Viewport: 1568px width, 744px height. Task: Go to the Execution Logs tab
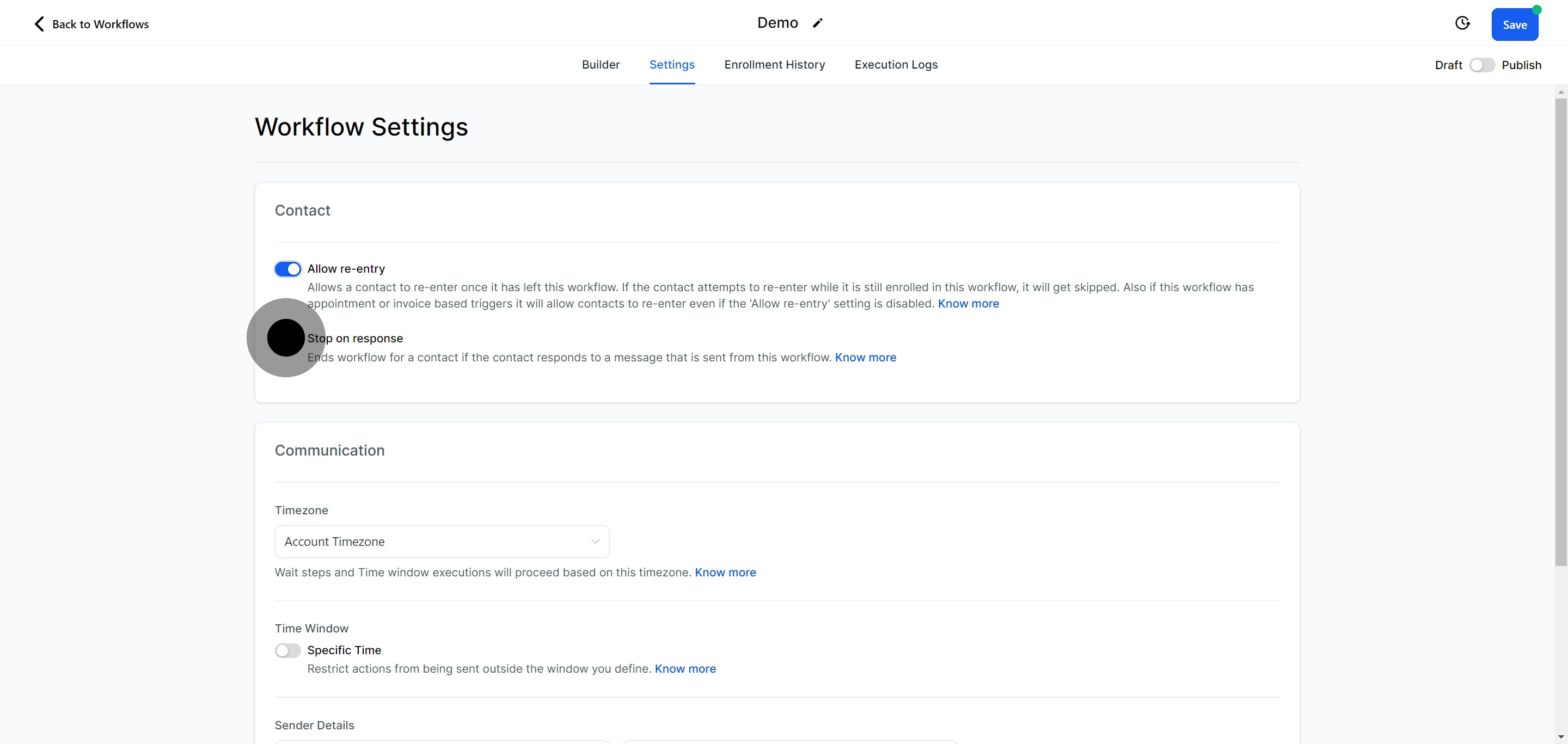tap(896, 64)
